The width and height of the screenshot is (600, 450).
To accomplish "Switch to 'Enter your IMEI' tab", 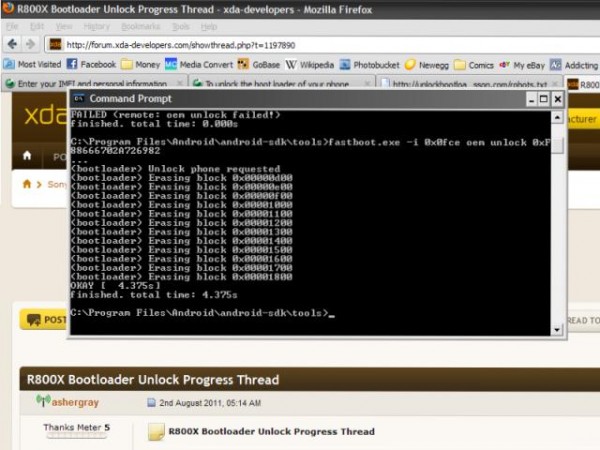I will coord(94,83).
